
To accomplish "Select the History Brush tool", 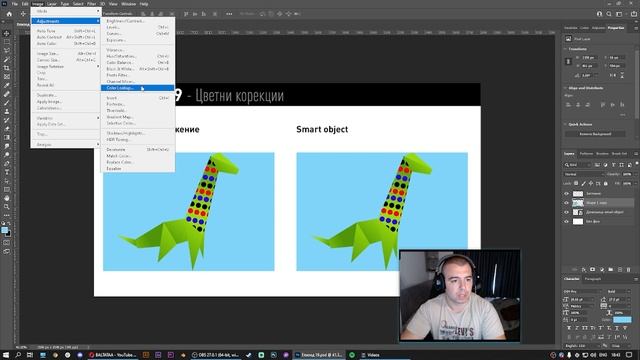I will click(x=7, y=120).
